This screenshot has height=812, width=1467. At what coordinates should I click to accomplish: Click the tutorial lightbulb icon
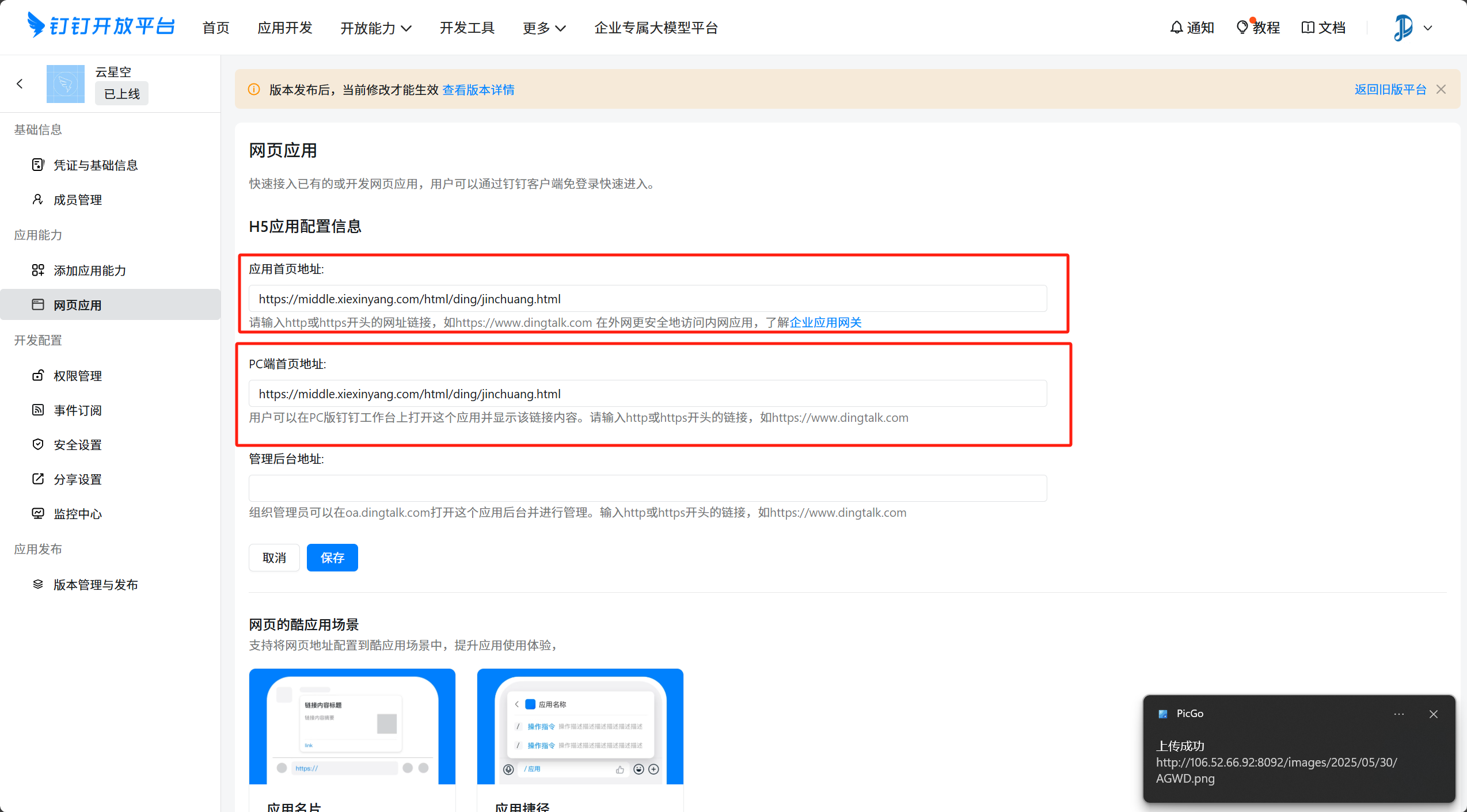(1242, 27)
